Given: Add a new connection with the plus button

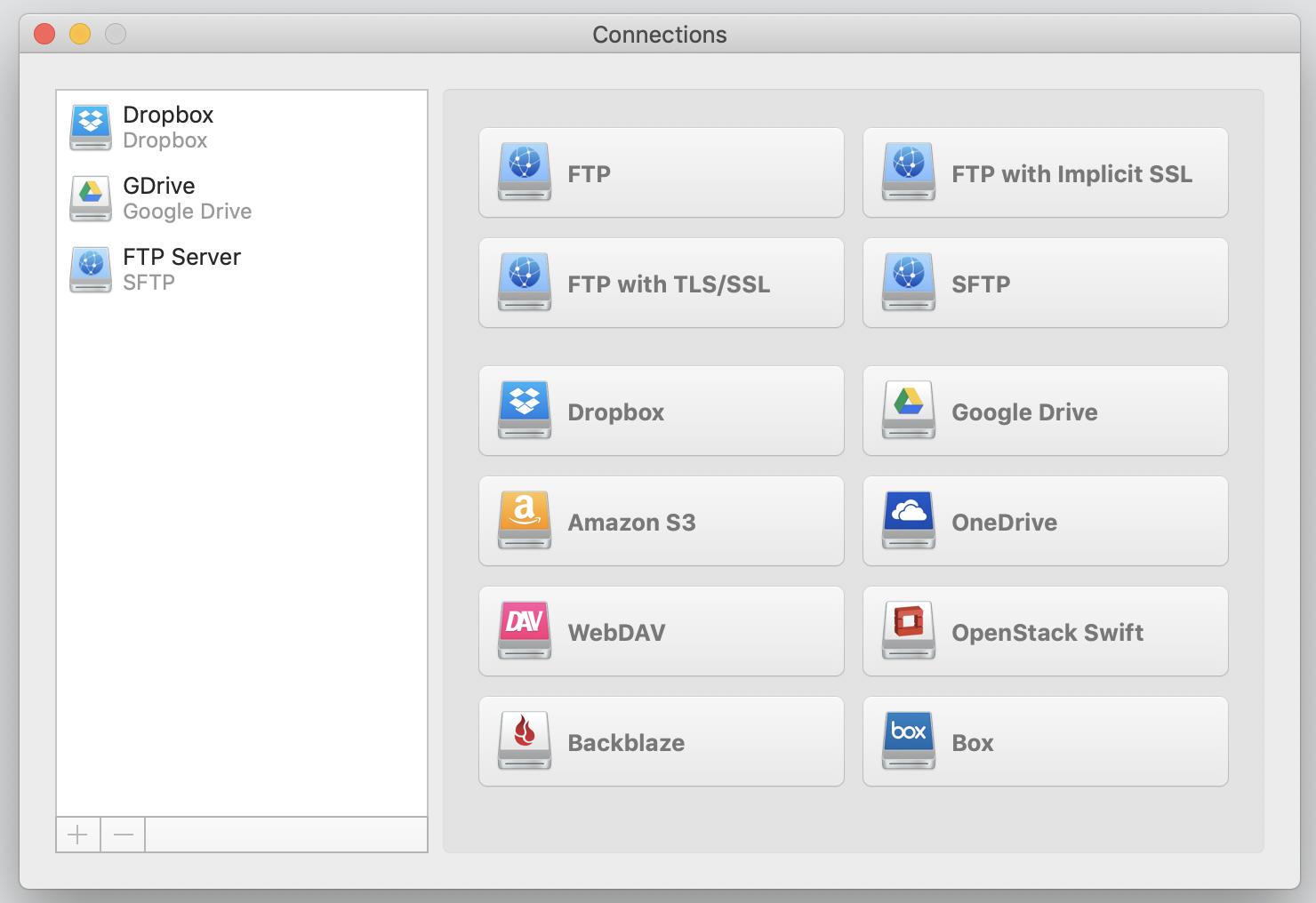Looking at the screenshot, I should [x=78, y=835].
